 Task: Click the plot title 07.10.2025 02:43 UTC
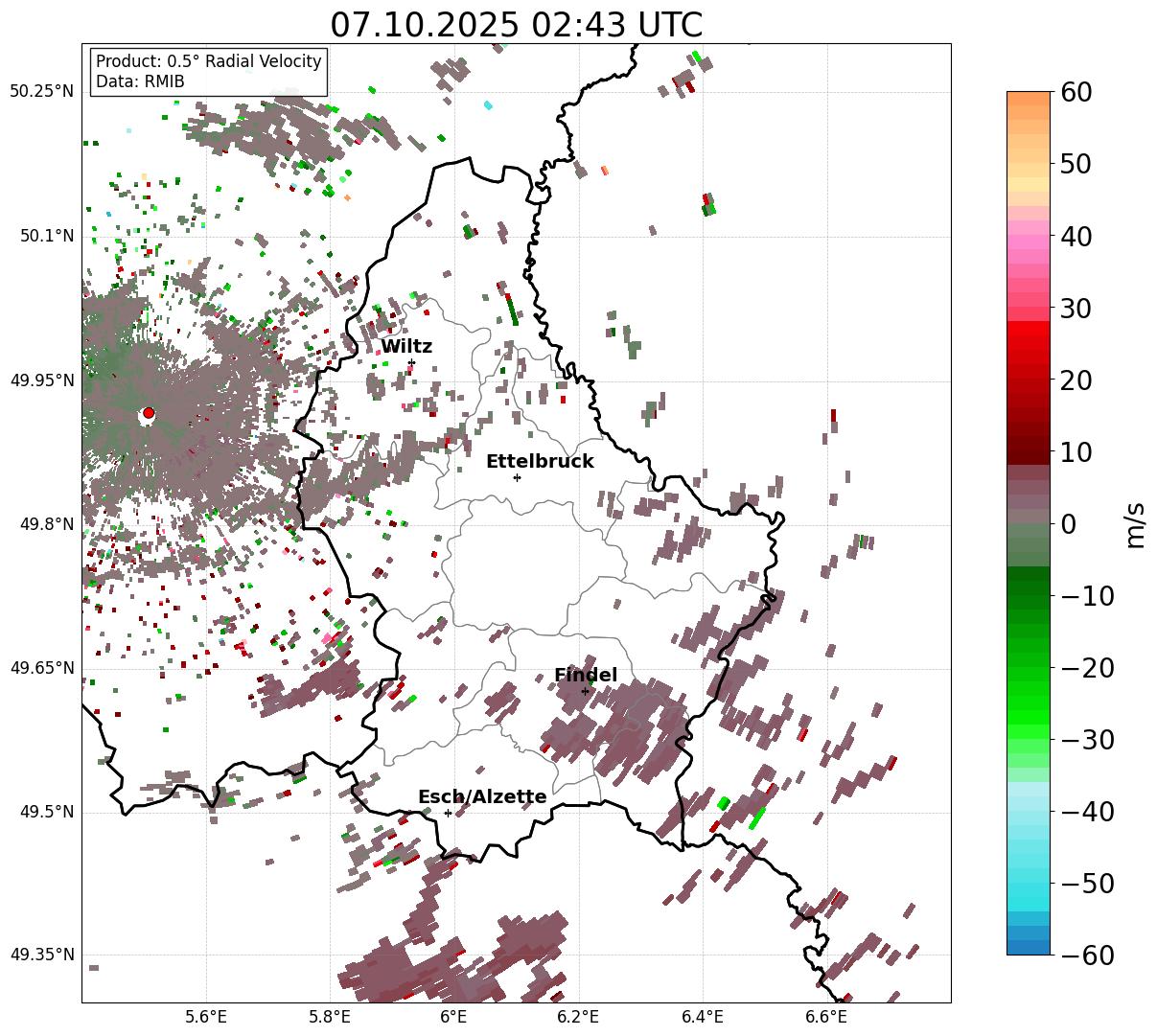click(x=516, y=24)
